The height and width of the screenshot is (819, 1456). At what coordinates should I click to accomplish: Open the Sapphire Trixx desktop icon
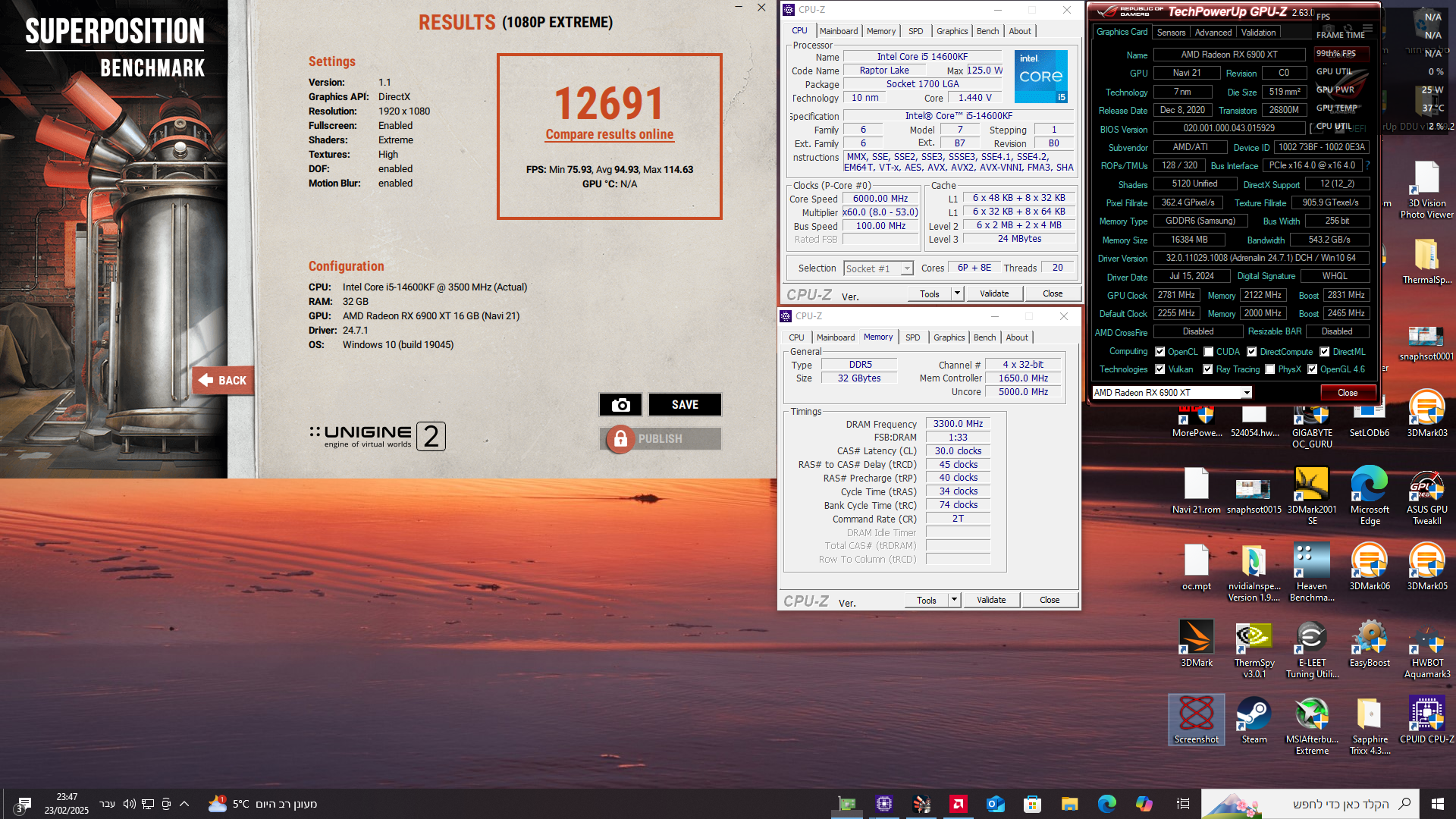click(x=1370, y=726)
